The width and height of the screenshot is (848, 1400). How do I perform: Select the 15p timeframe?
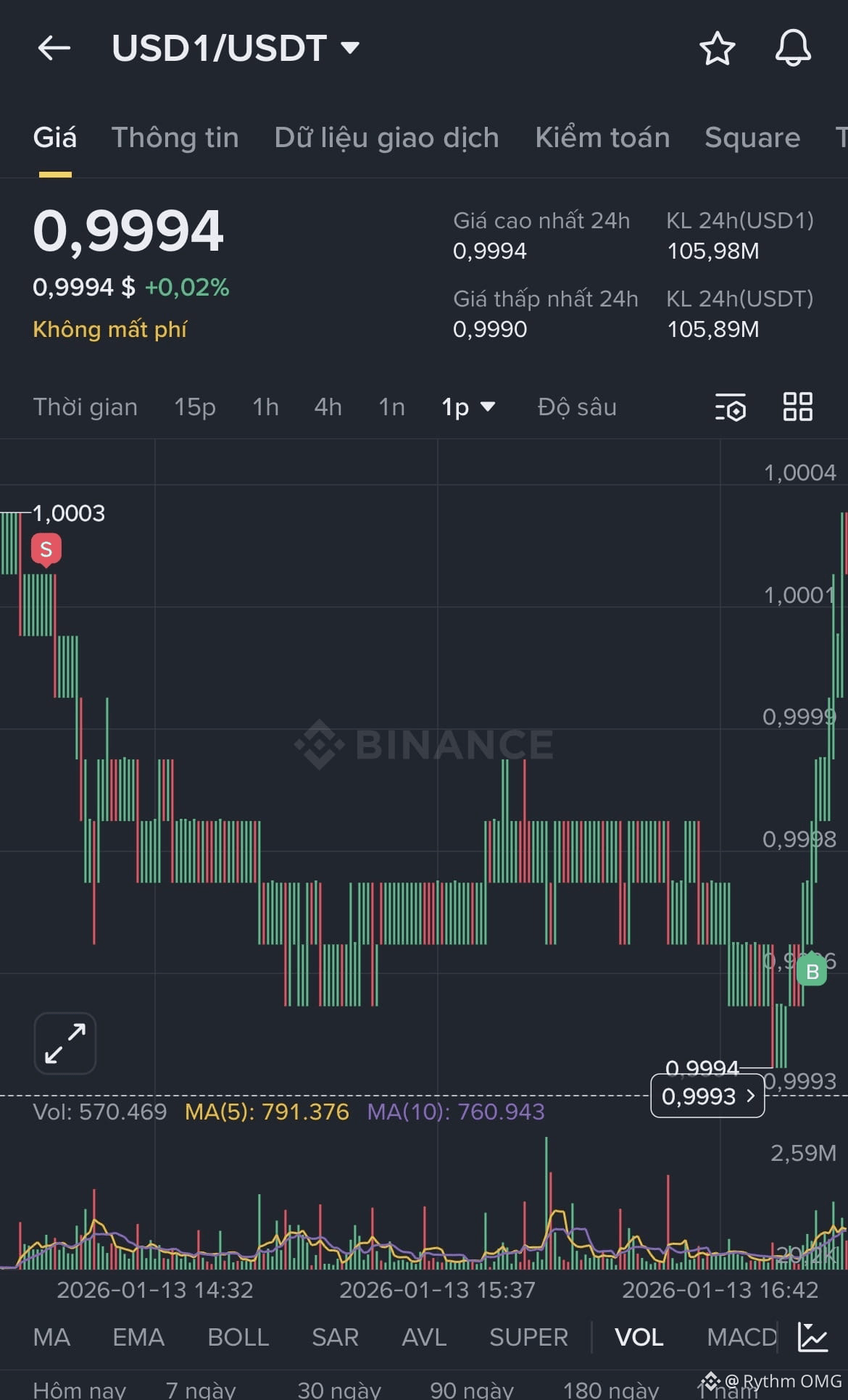[194, 407]
